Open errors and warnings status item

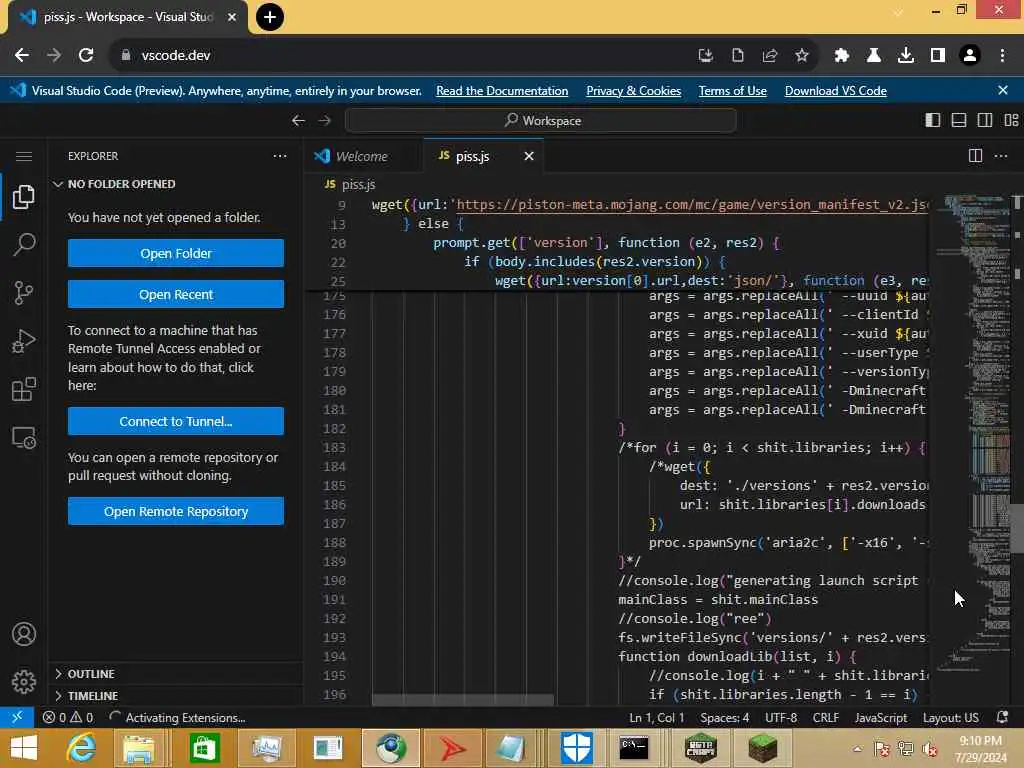[x=68, y=718]
